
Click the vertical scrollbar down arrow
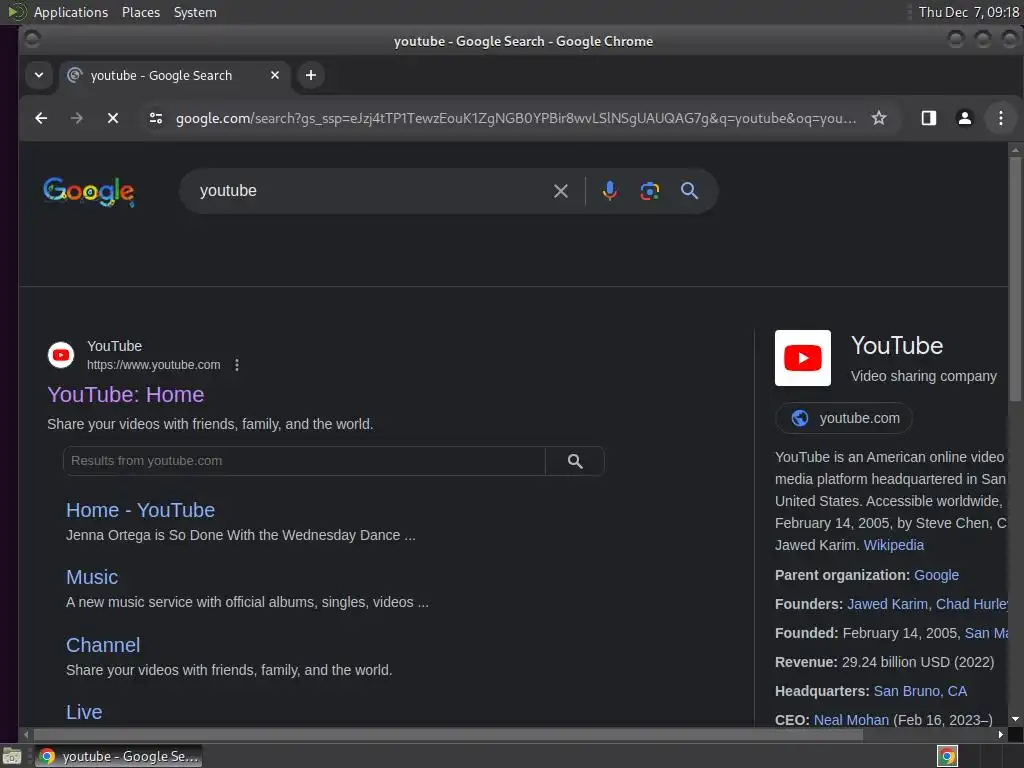[x=1015, y=719]
